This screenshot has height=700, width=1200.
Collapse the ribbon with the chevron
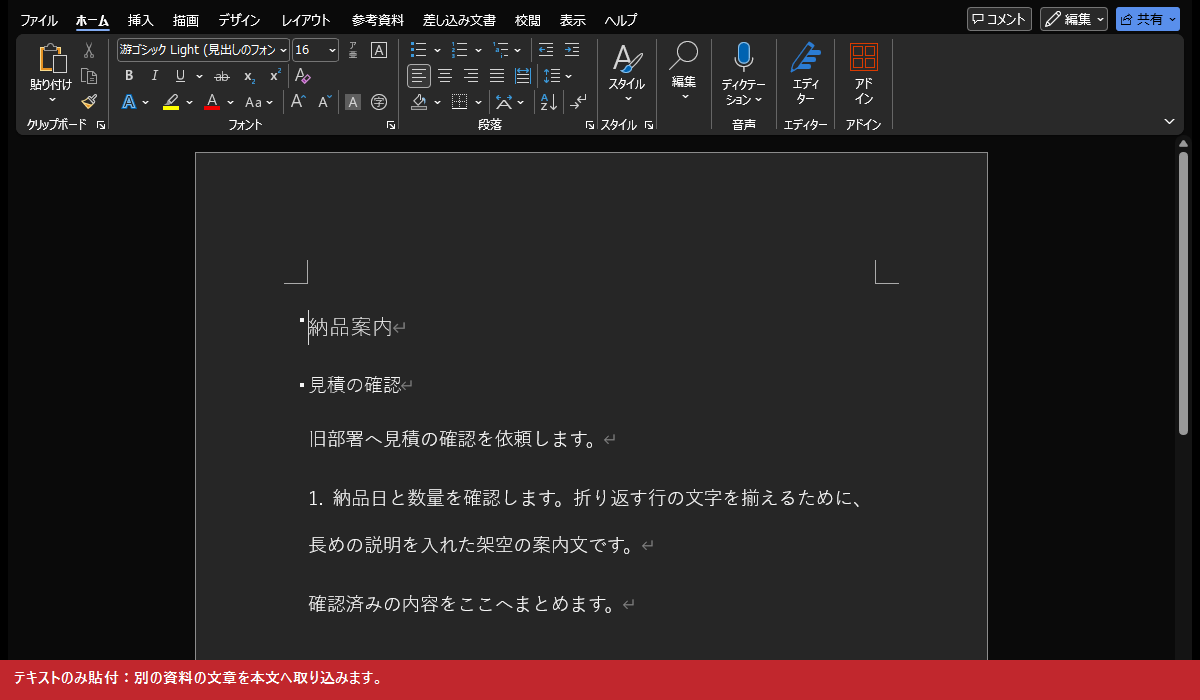pyautogui.click(x=1170, y=121)
